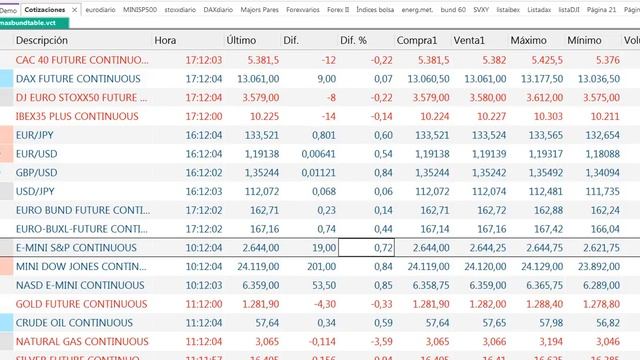
Task: Click Bund Último value 162,71
Action: point(264,210)
